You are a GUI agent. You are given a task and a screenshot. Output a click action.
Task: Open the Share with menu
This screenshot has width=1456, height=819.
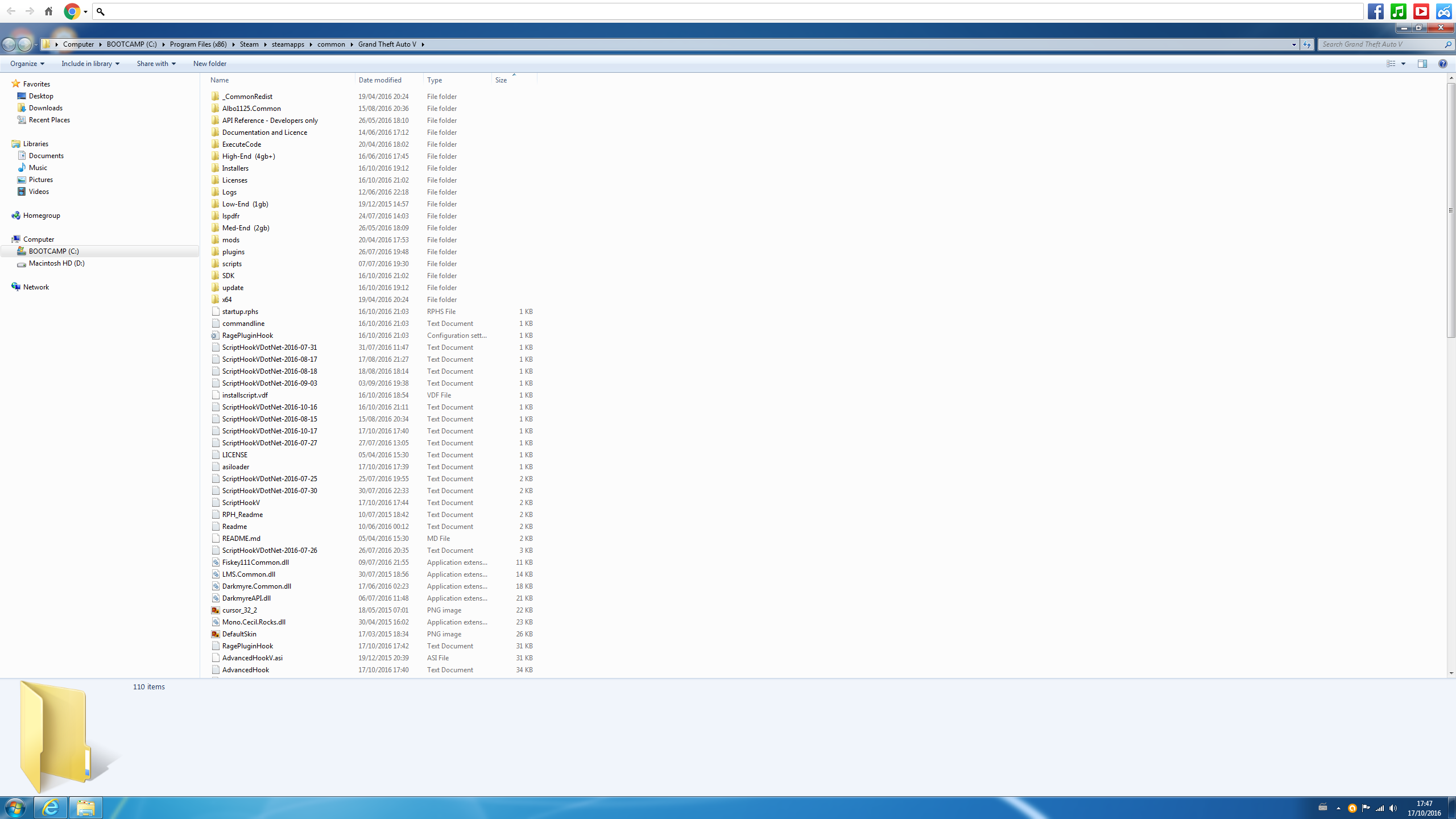pos(156,64)
